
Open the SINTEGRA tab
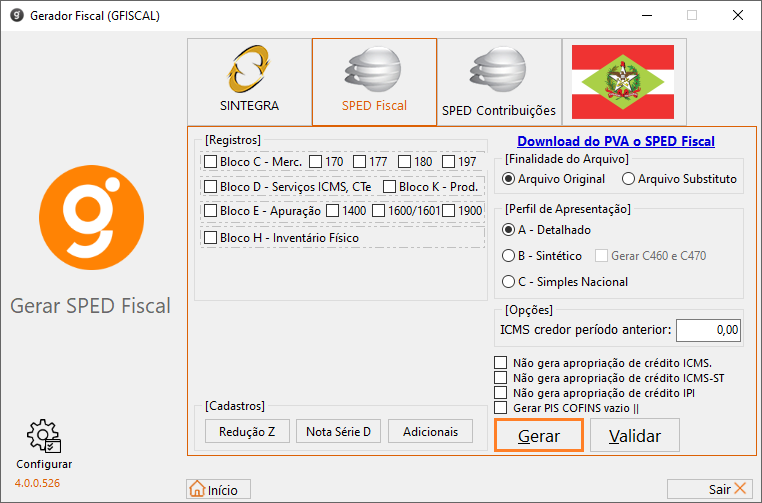[x=249, y=82]
